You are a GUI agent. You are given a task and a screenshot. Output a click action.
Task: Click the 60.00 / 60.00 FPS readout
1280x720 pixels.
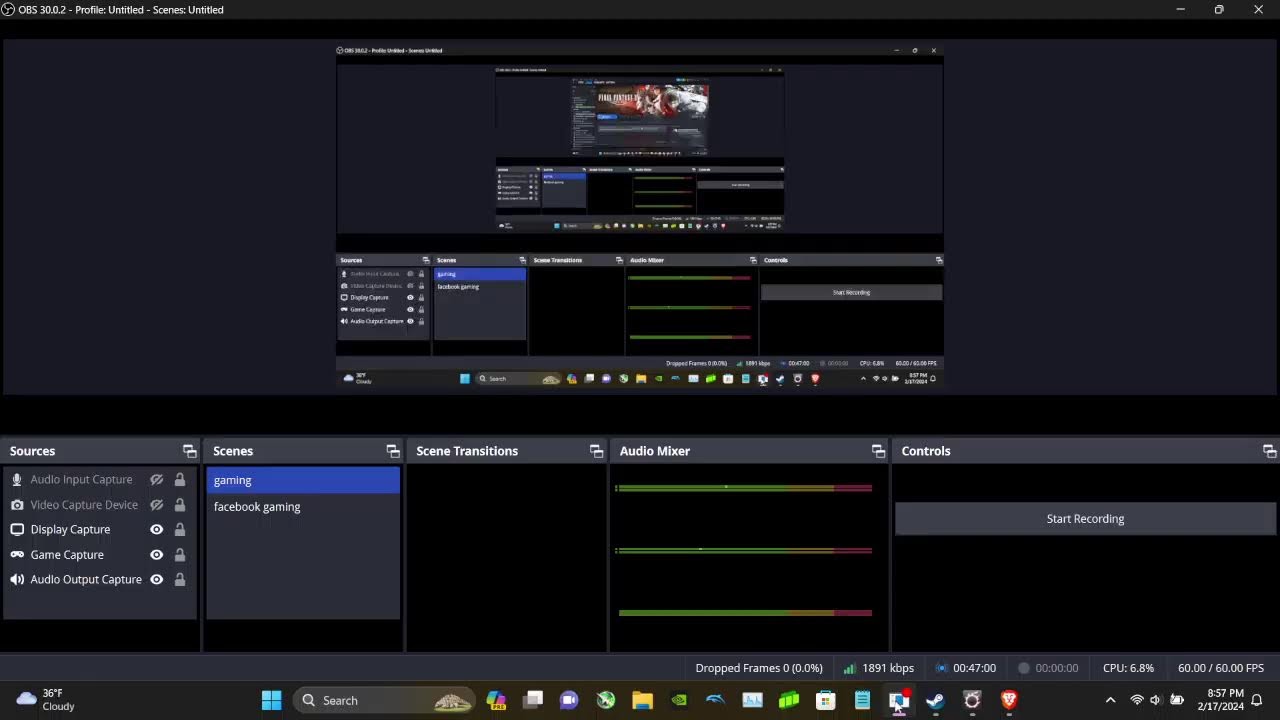(x=1221, y=668)
